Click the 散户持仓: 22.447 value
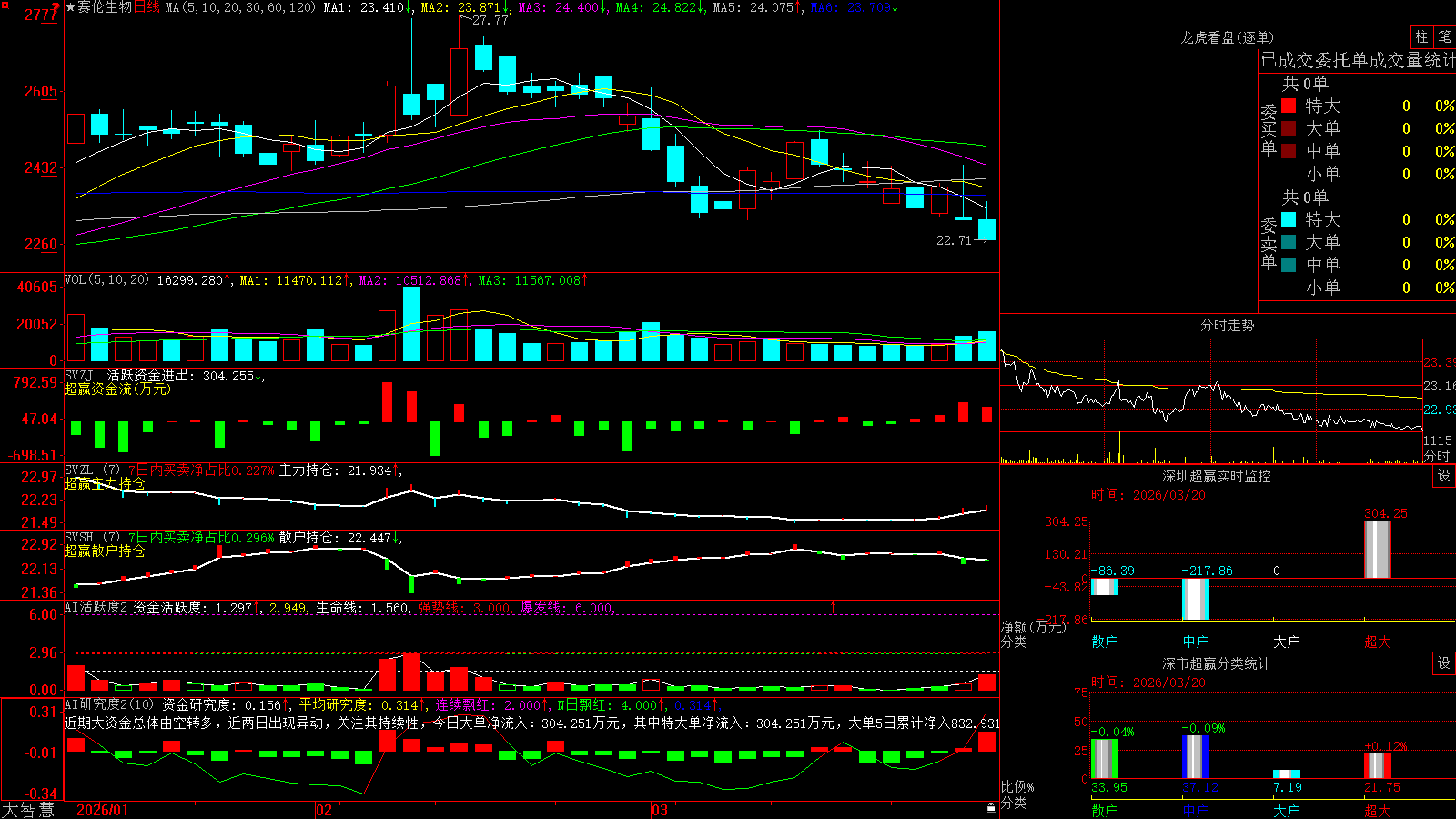 coord(335,537)
